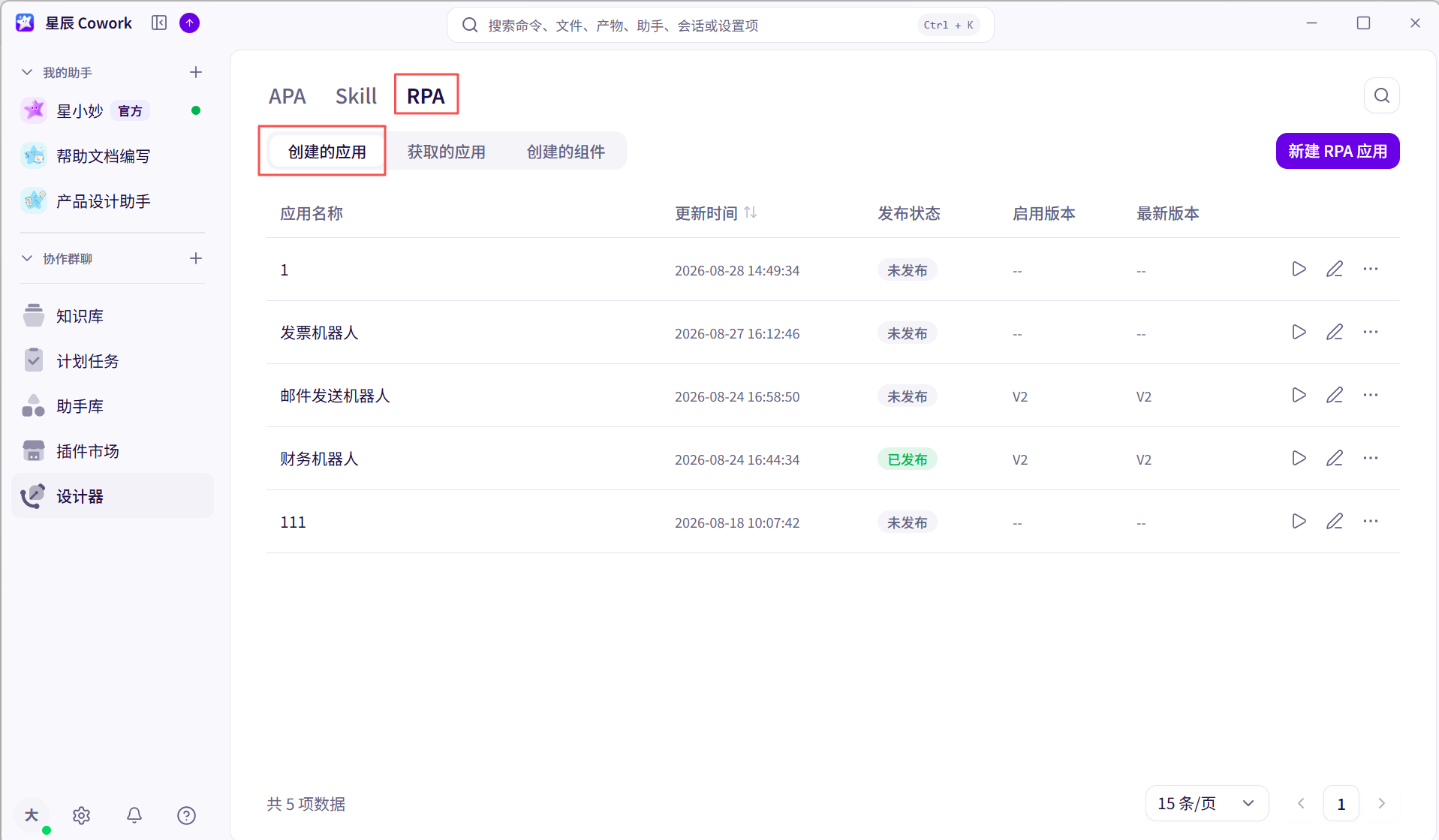This screenshot has height=840, width=1439.
Task: Add a new 协作群聊 group
Action: click(196, 258)
